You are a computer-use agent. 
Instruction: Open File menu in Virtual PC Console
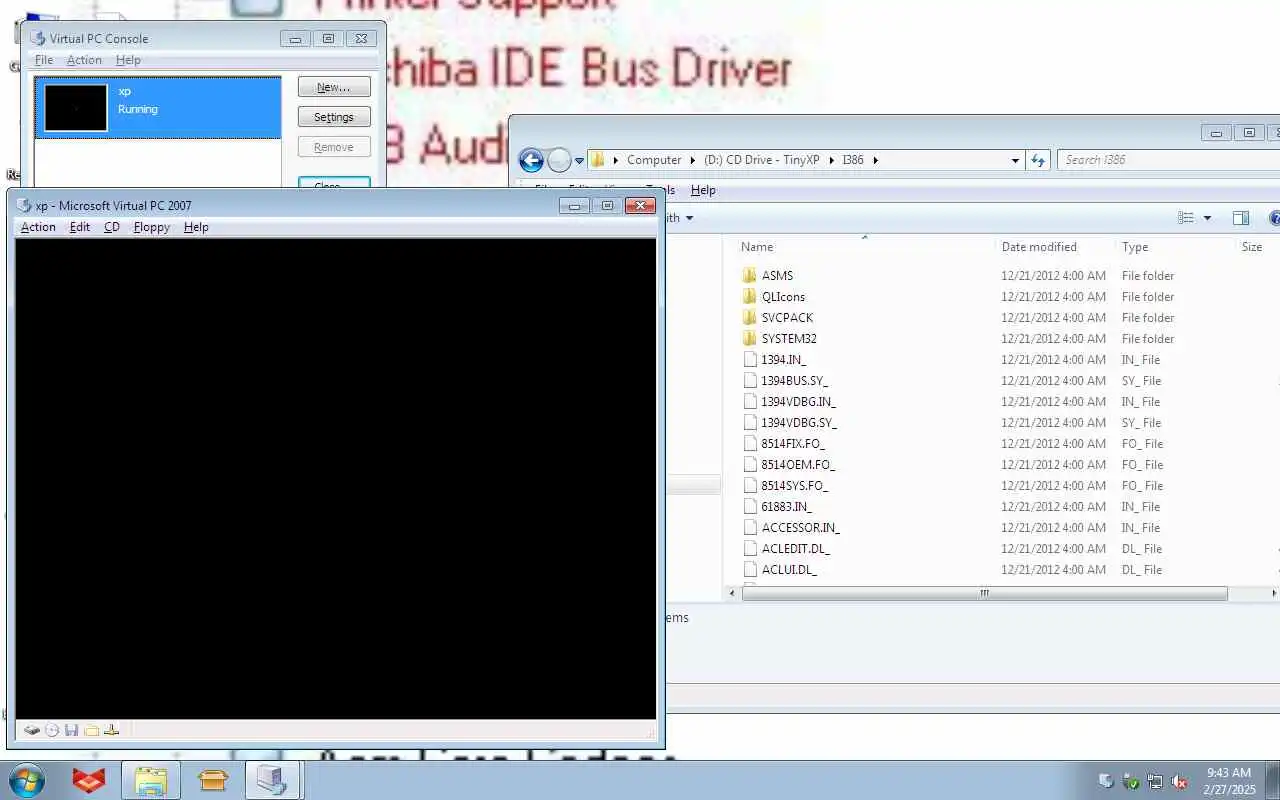coord(44,60)
